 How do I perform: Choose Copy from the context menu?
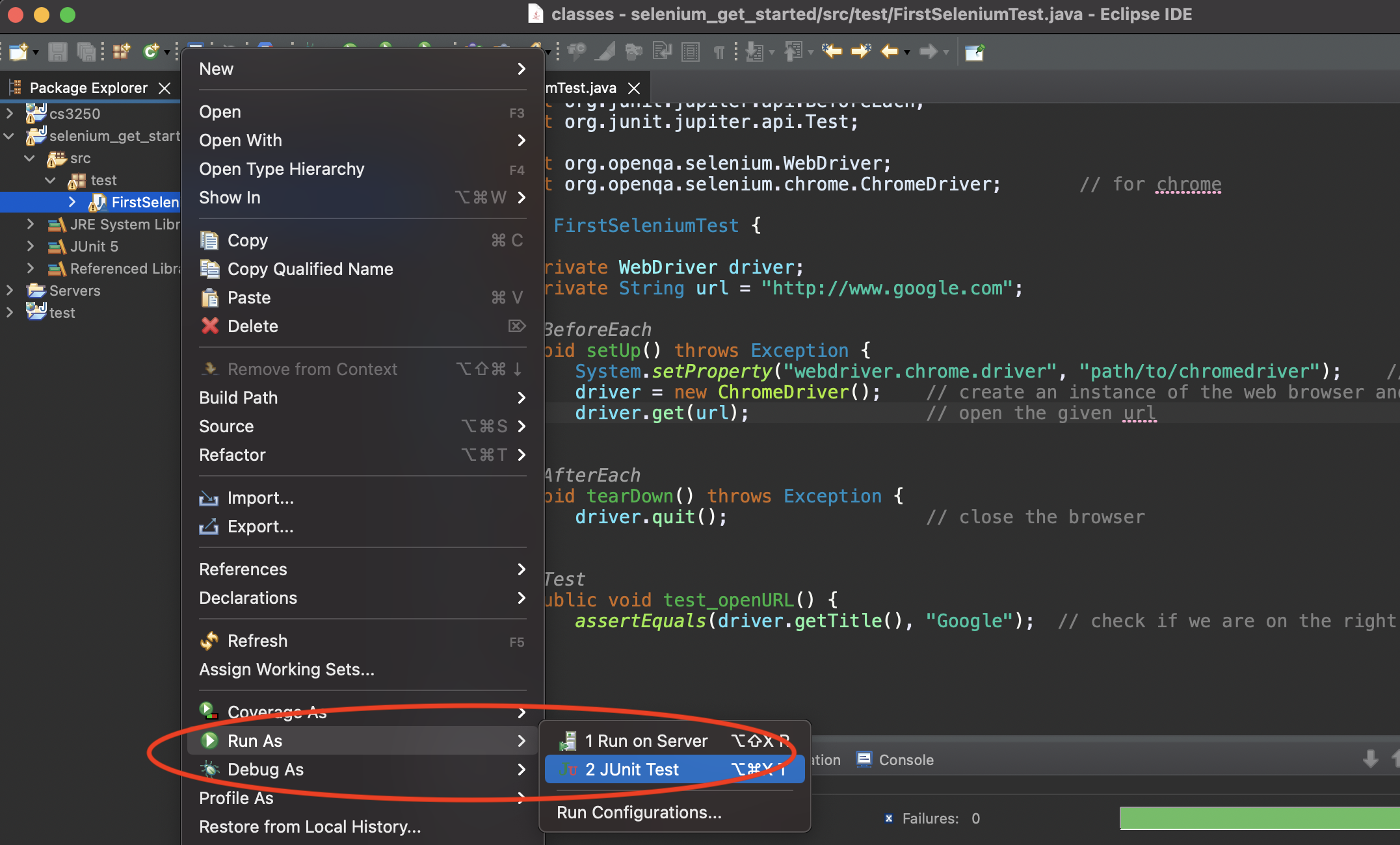click(362, 240)
